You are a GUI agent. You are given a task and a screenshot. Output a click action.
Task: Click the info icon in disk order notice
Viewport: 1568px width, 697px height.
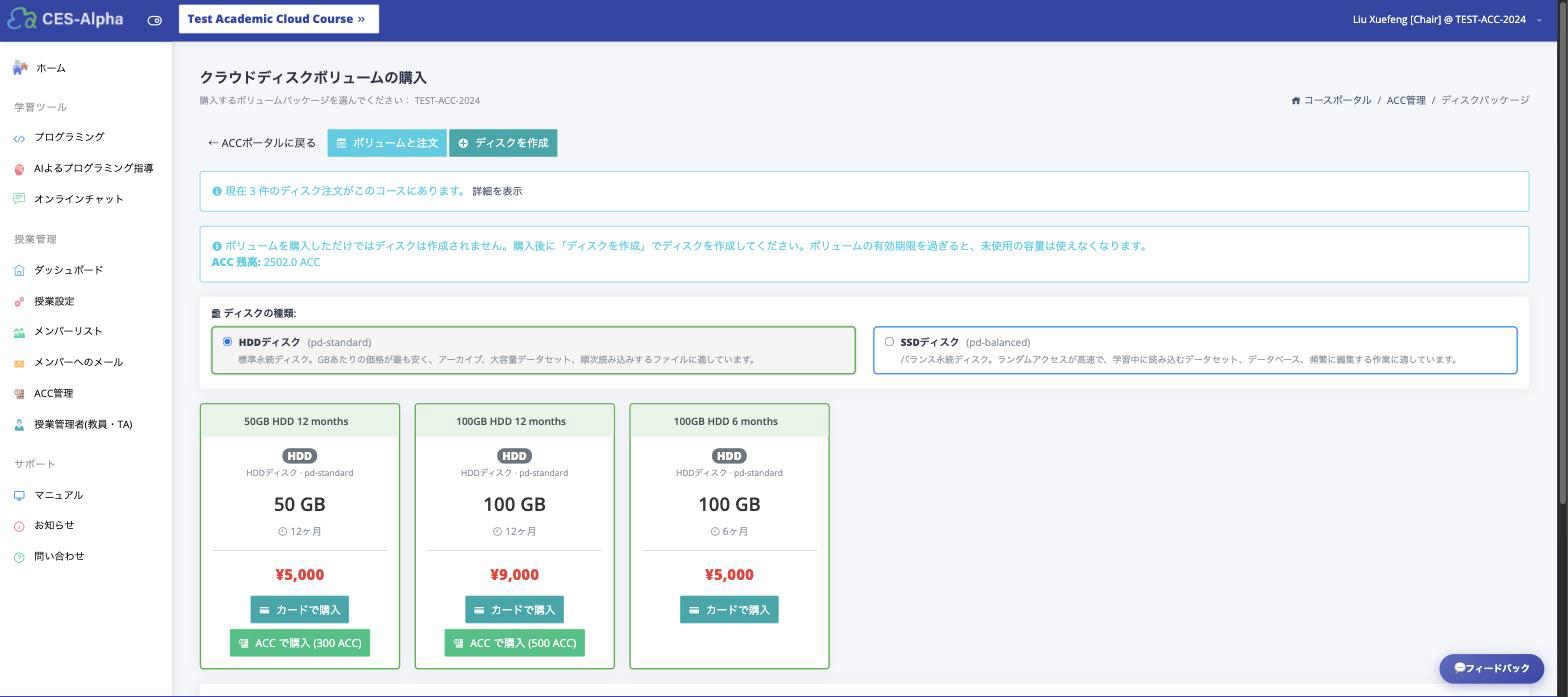pyautogui.click(x=217, y=191)
